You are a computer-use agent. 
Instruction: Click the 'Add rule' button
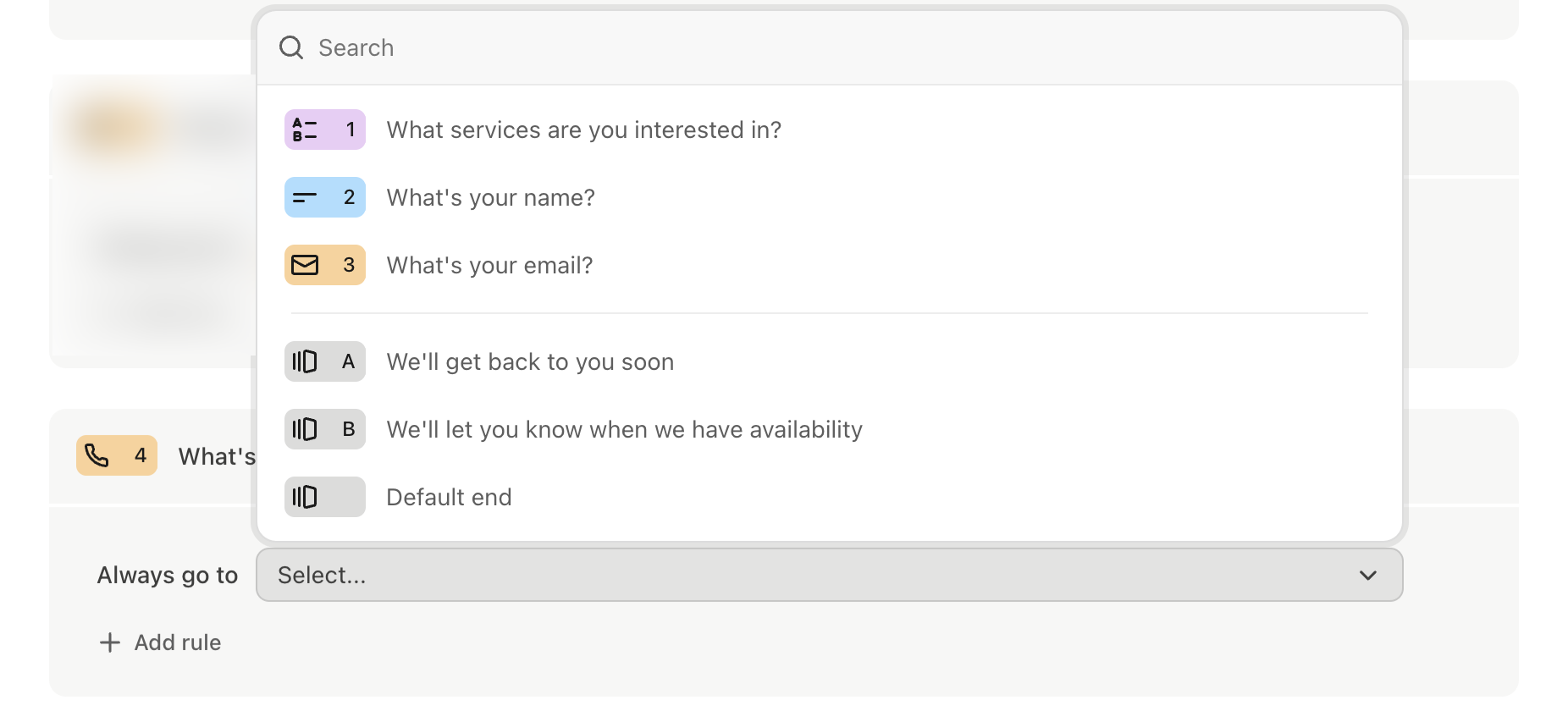pos(160,642)
